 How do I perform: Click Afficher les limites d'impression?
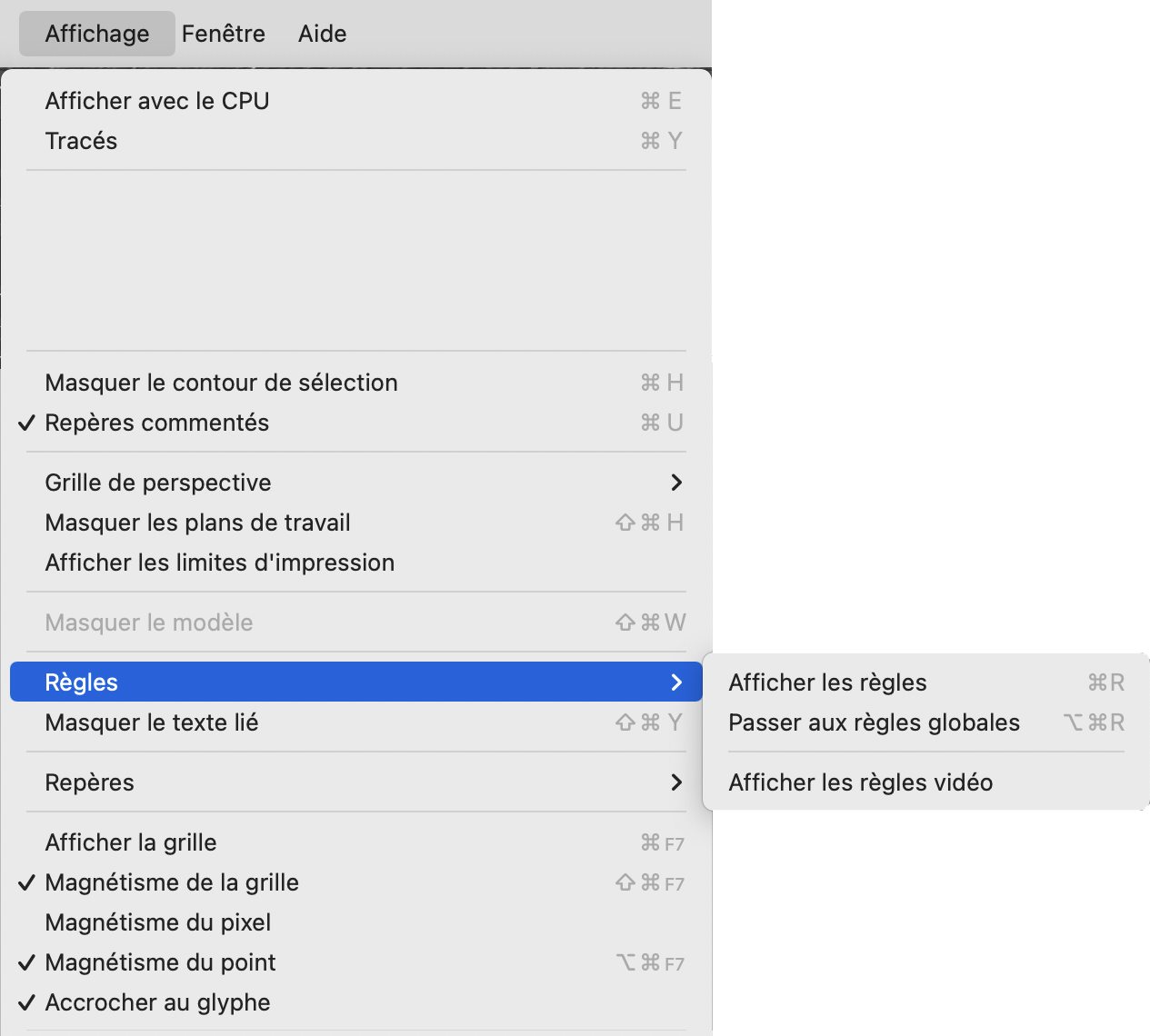click(x=219, y=563)
